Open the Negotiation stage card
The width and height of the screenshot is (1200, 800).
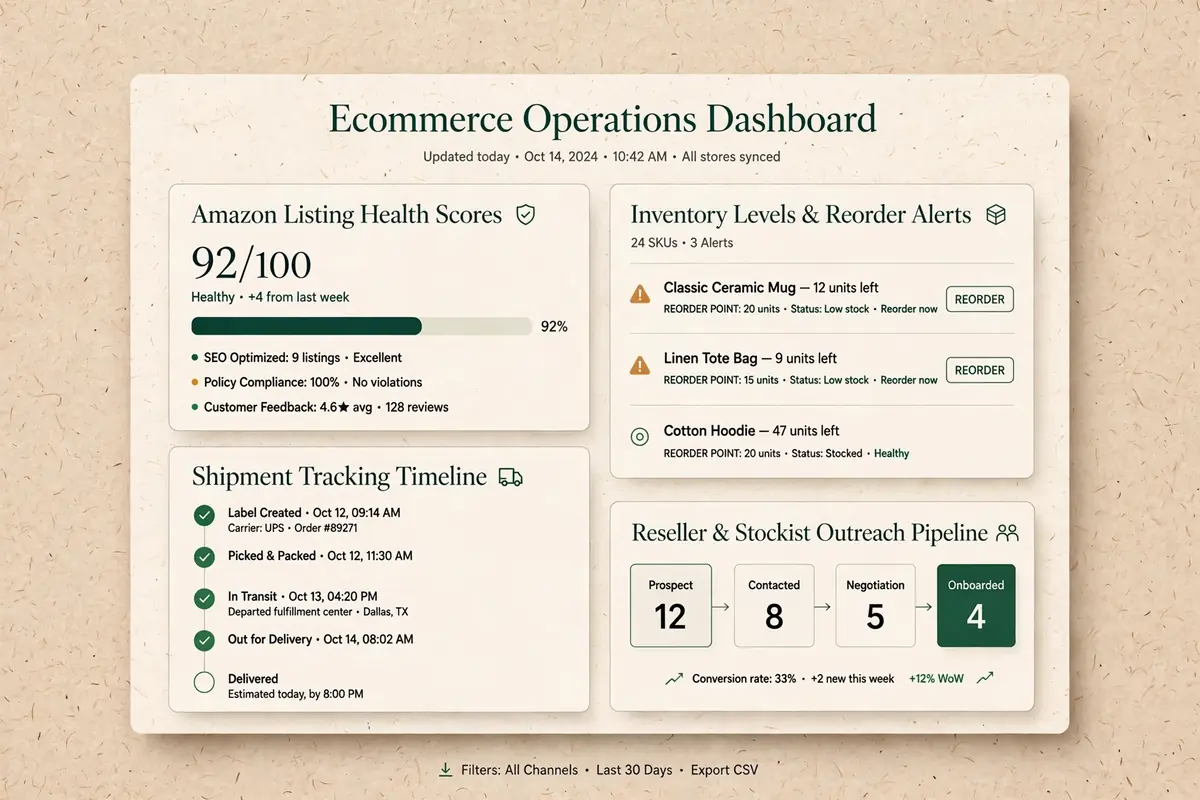click(875, 605)
